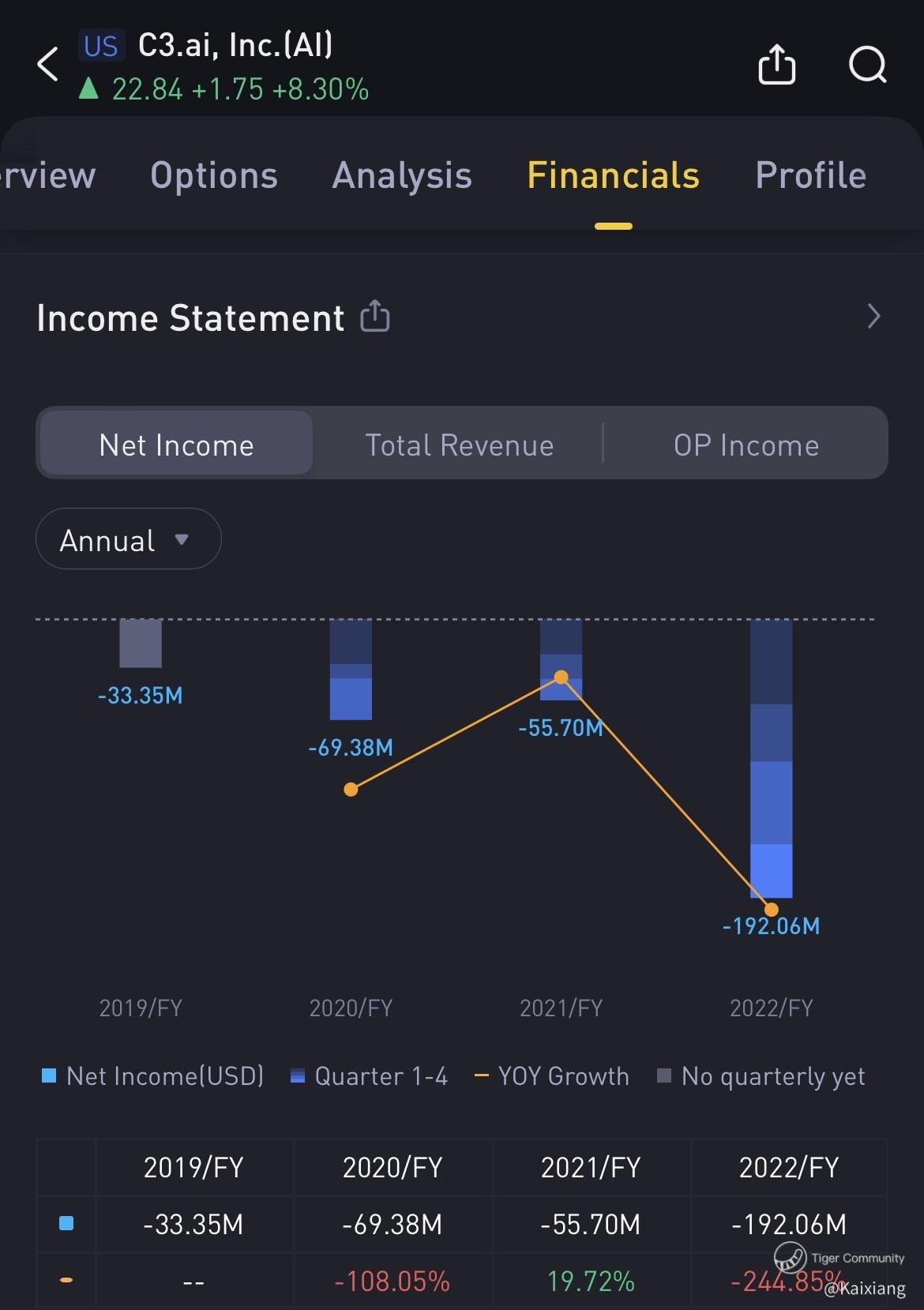Open the Annual period dropdown
Image resolution: width=924 pixels, height=1310 pixels.
[x=128, y=539]
